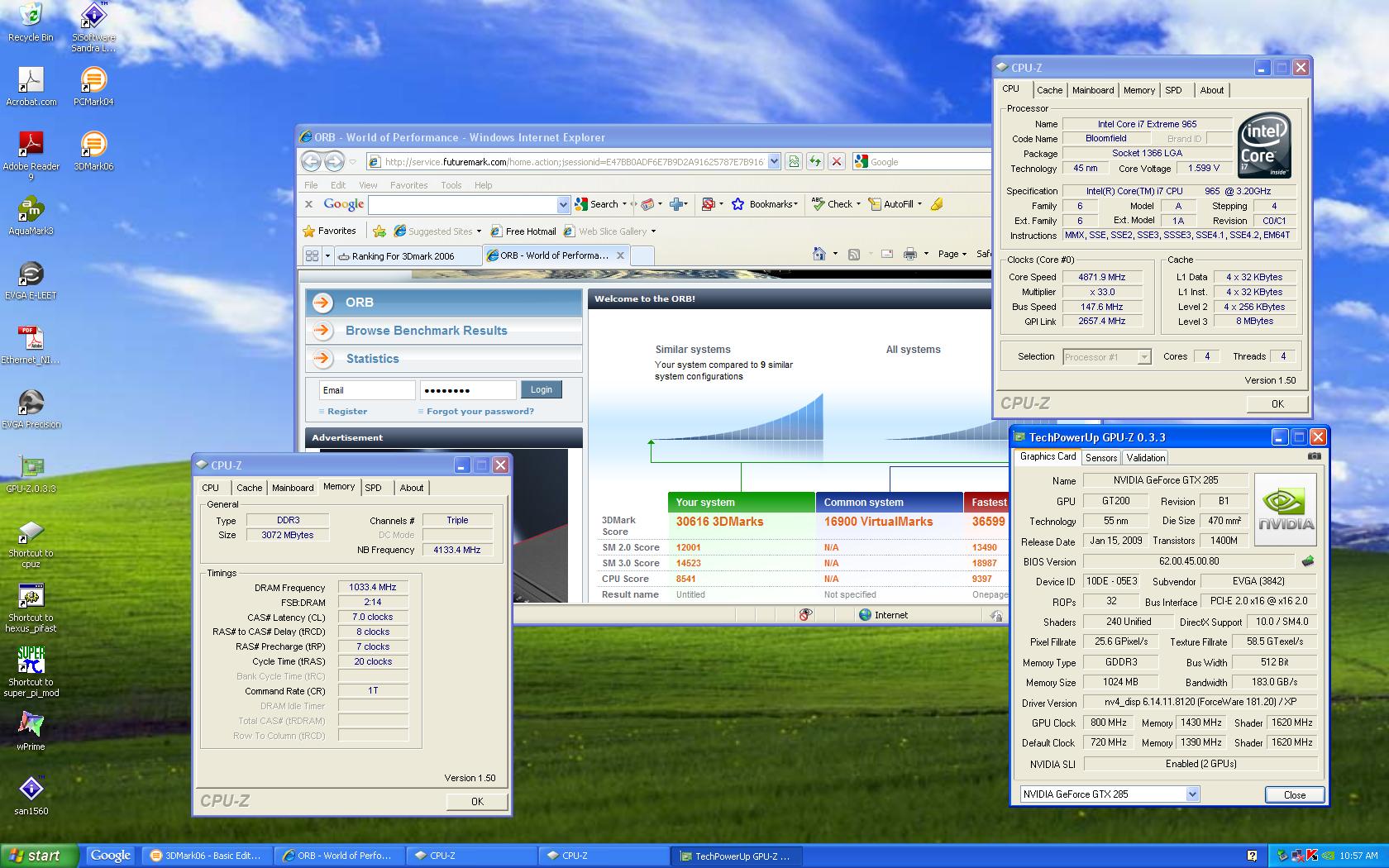Click the Windows Start button
The image size is (1389, 868).
pos(39,856)
